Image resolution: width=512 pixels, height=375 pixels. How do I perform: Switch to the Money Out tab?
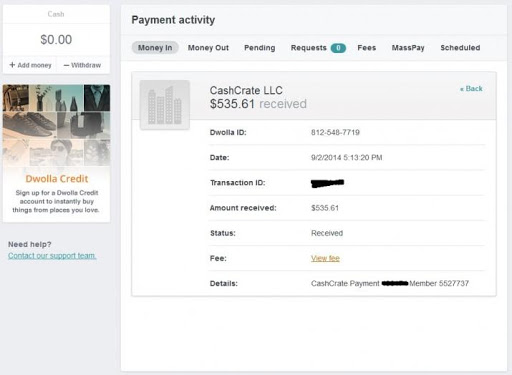[208, 48]
